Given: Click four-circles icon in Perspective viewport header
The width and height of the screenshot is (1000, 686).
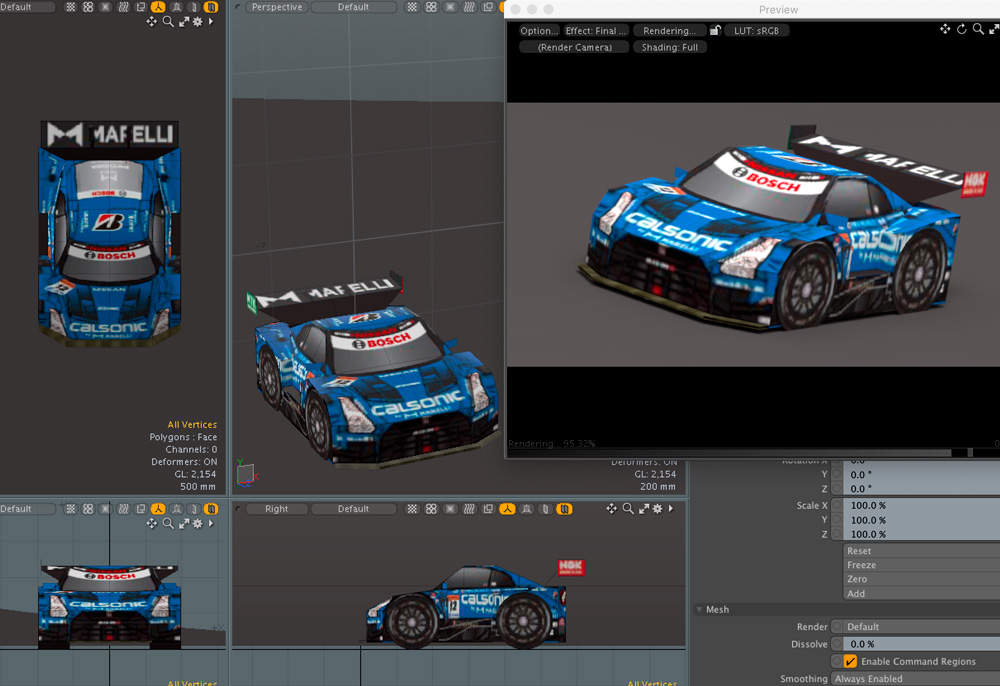Looking at the screenshot, I should [432, 7].
